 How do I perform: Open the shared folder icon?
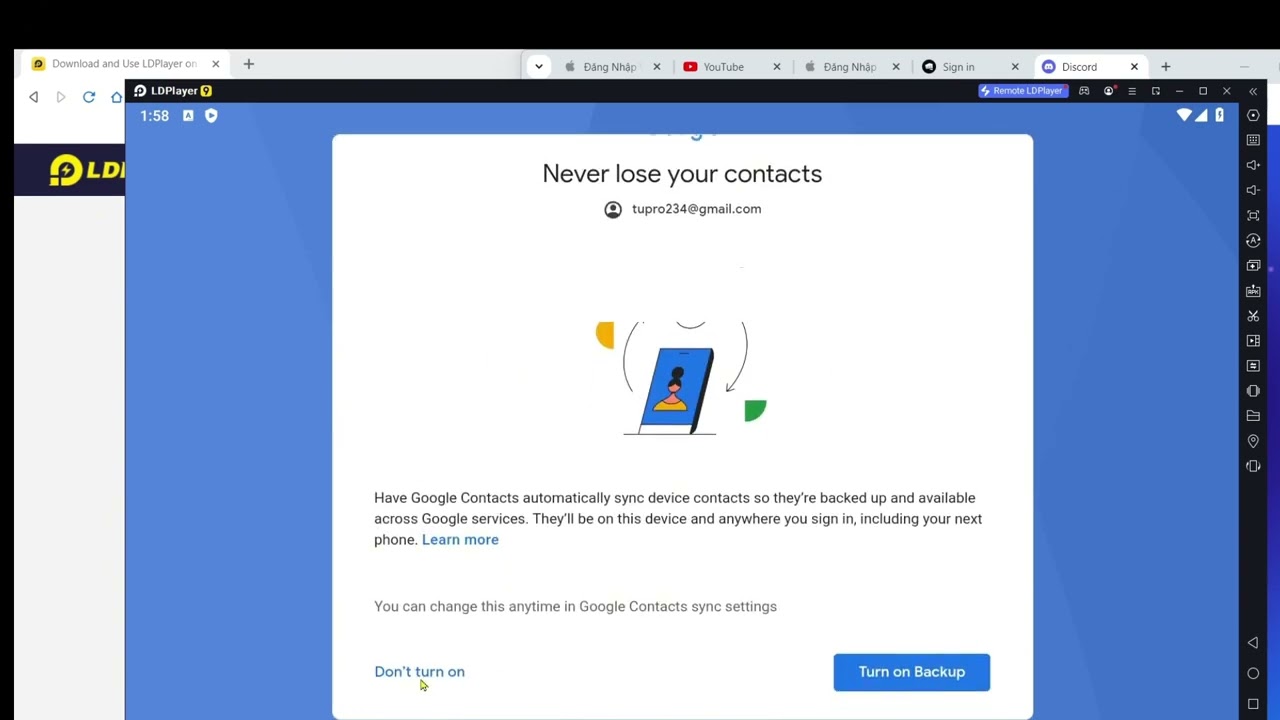pos(1253,416)
